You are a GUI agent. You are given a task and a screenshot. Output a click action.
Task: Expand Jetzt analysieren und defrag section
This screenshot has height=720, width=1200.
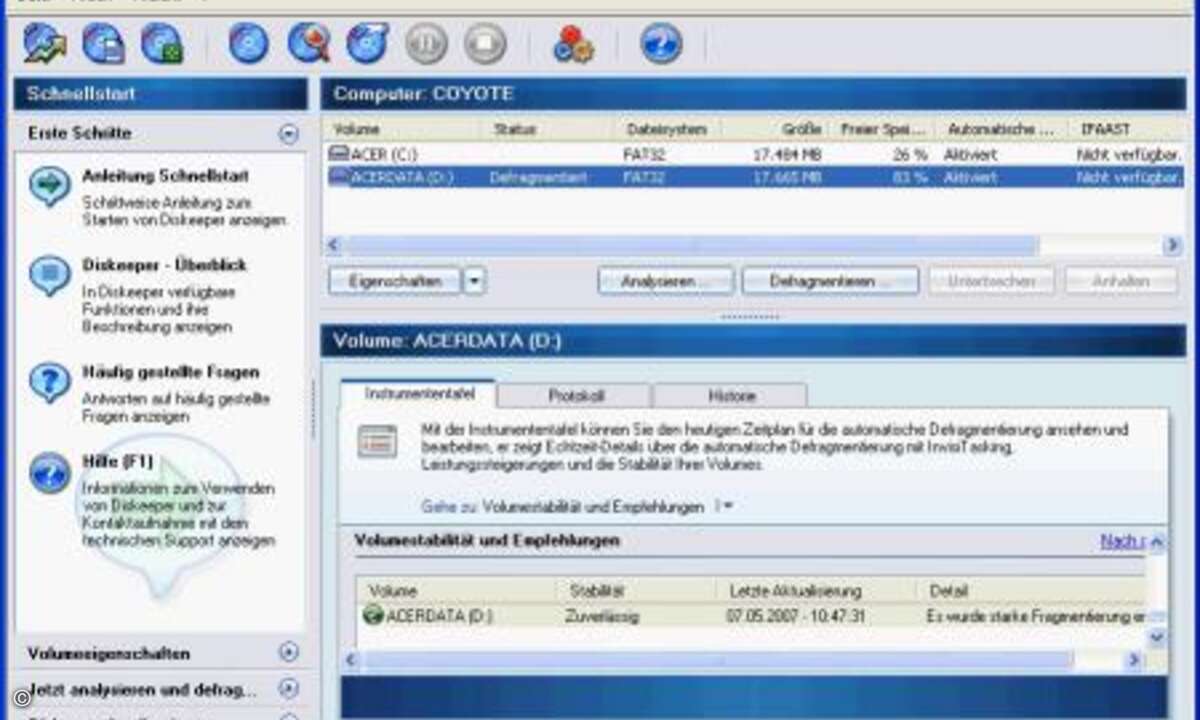click(288, 688)
